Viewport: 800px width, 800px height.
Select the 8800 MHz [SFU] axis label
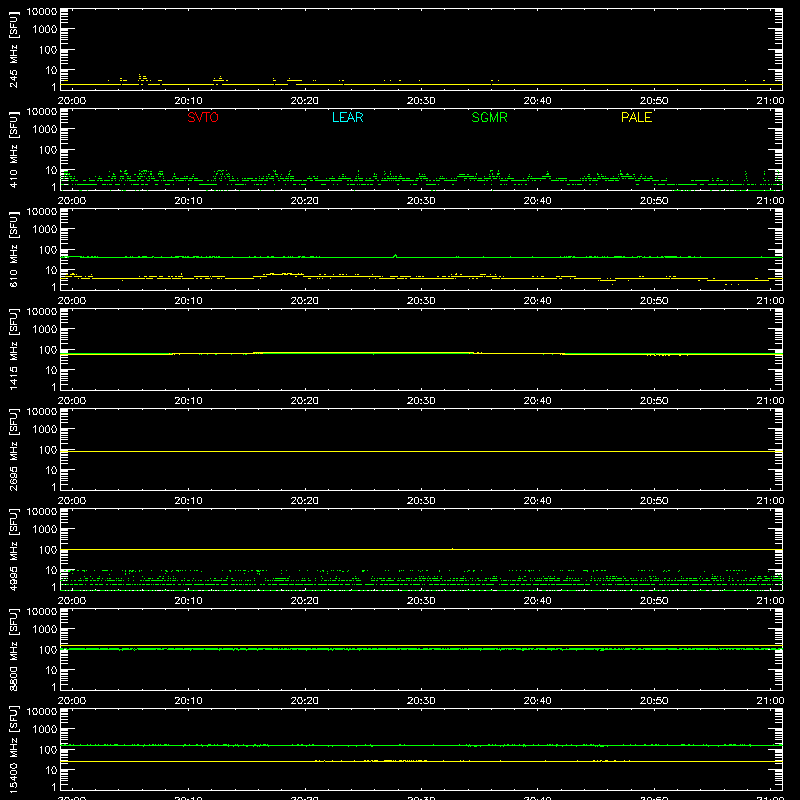click(13, 649)
